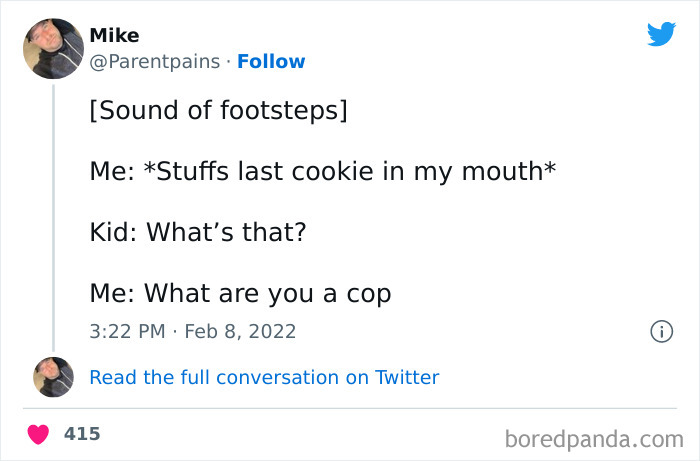Click the display name Mike
This screenshot has height=461, width=700.
114,36
